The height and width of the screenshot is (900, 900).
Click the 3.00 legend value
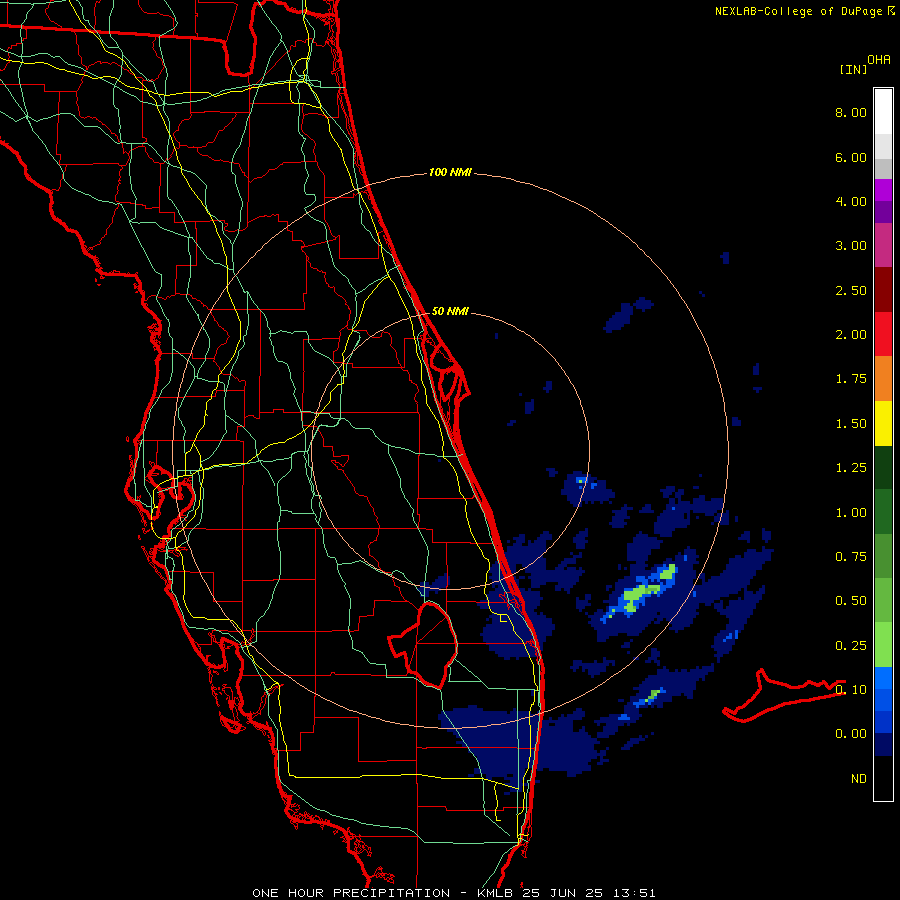point(851,246)
